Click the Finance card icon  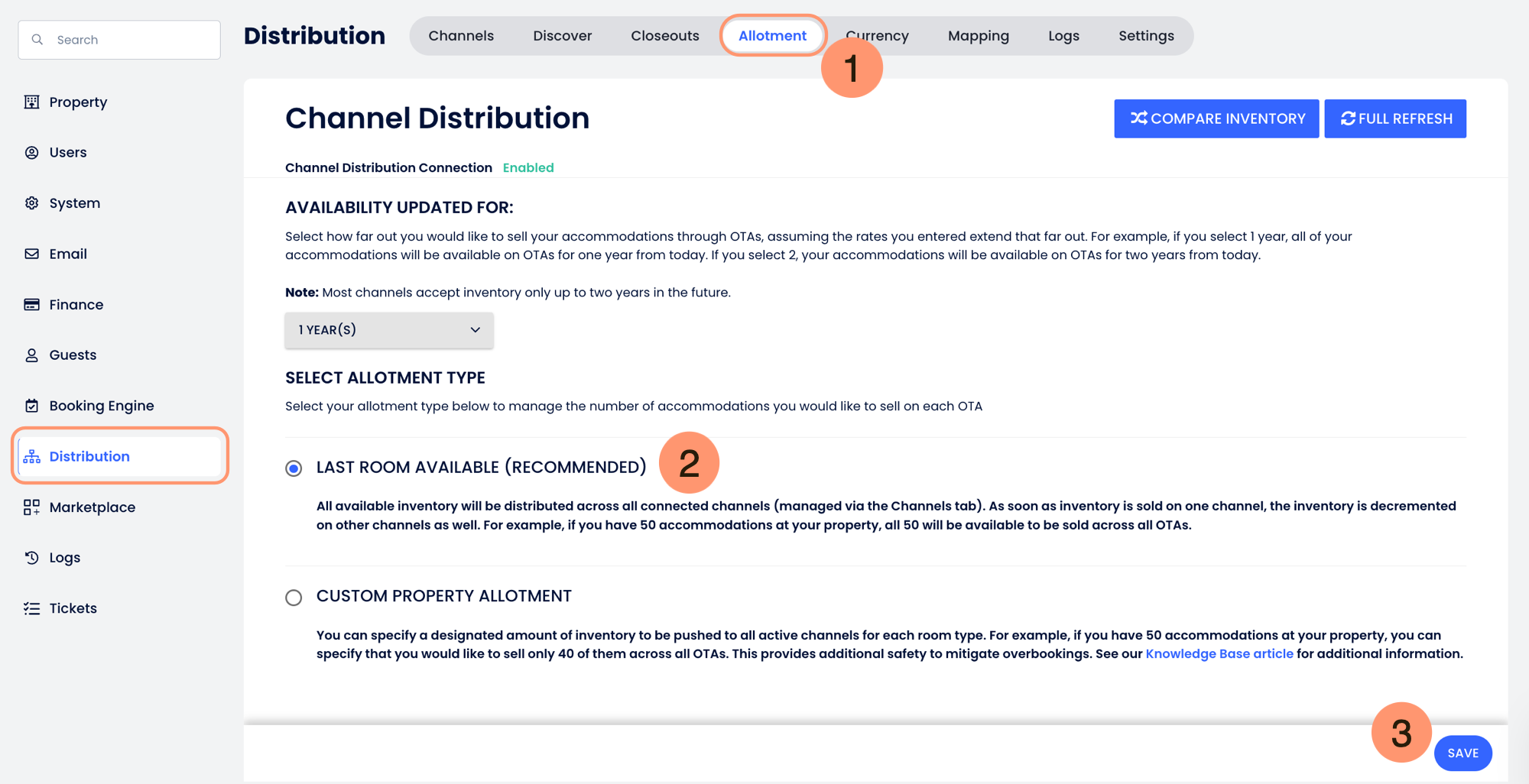(31, 305)
